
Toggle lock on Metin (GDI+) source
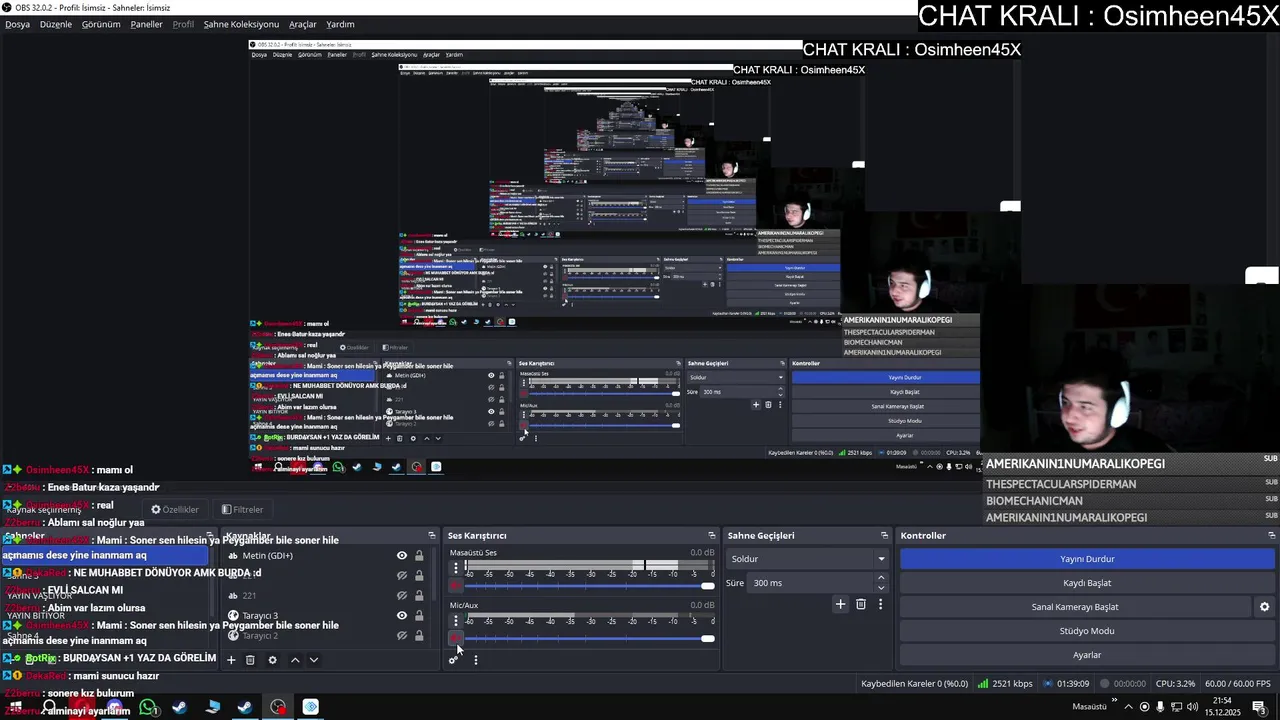click(419, 556)
